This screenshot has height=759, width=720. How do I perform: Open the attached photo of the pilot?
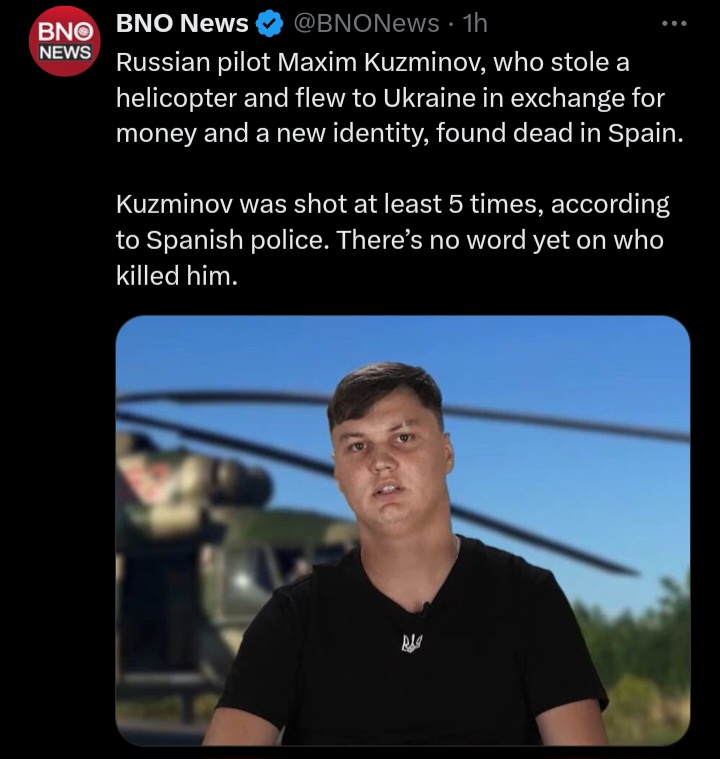click(403, 531)
